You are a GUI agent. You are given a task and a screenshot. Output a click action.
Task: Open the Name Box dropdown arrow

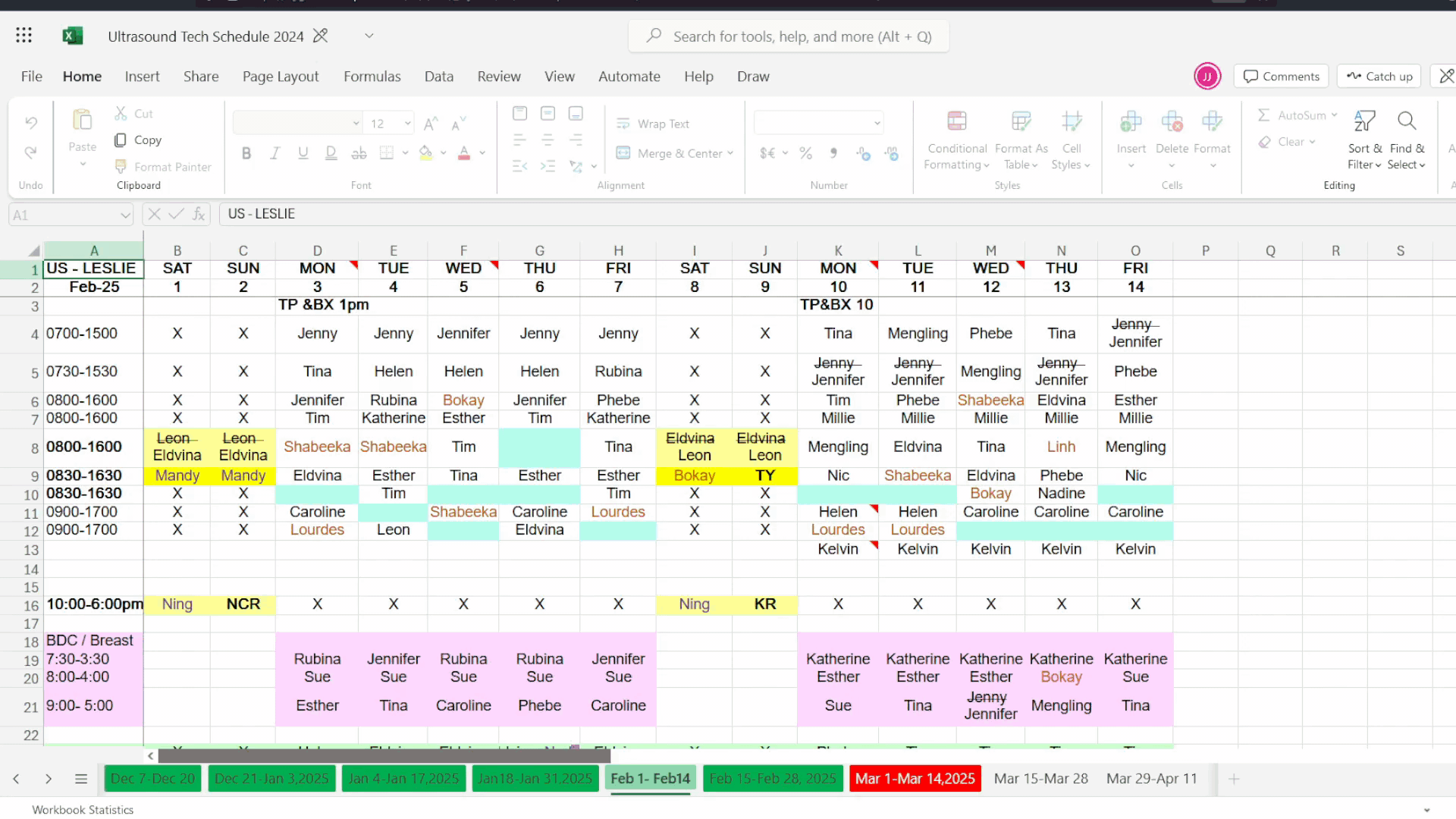125,215
